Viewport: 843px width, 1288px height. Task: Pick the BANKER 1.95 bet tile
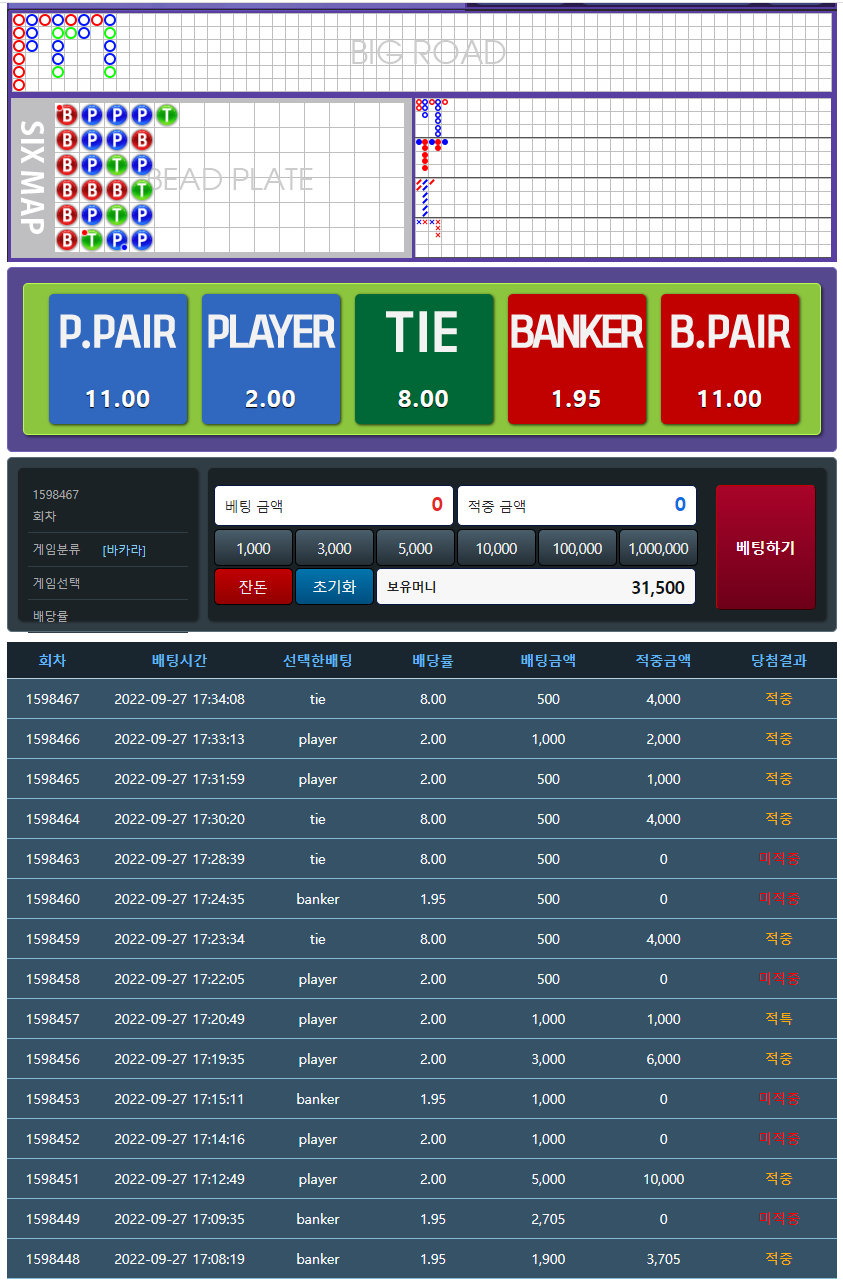(x=577, y=359)
